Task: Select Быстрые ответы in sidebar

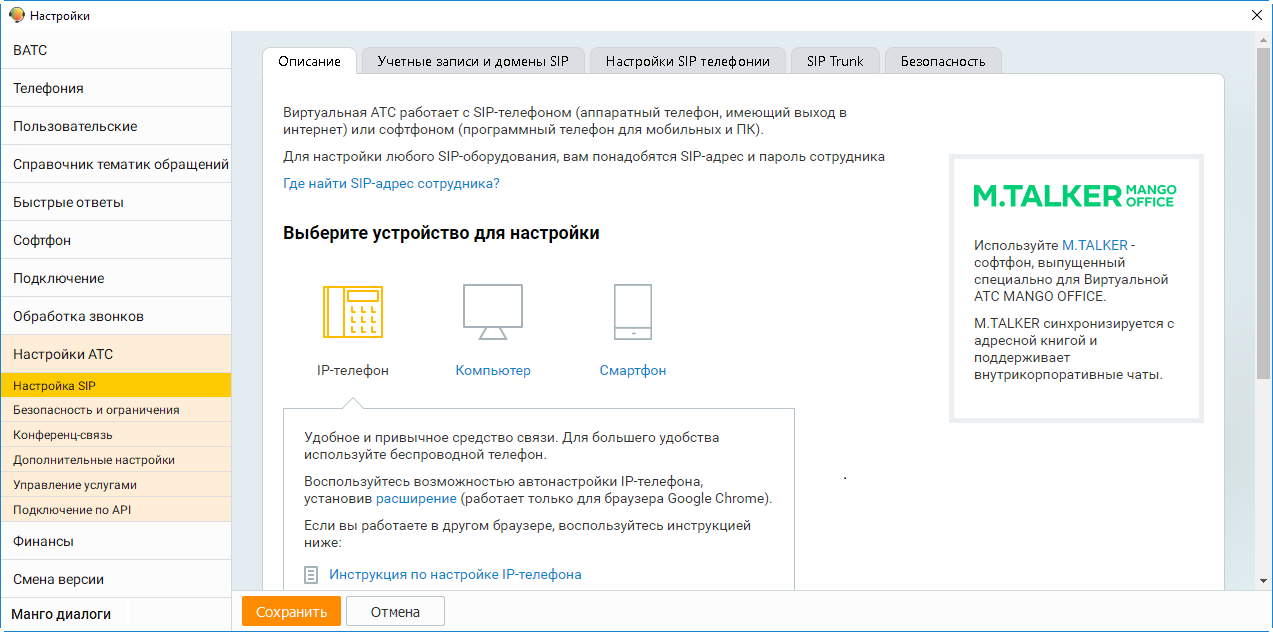Action: coord(116,202)
